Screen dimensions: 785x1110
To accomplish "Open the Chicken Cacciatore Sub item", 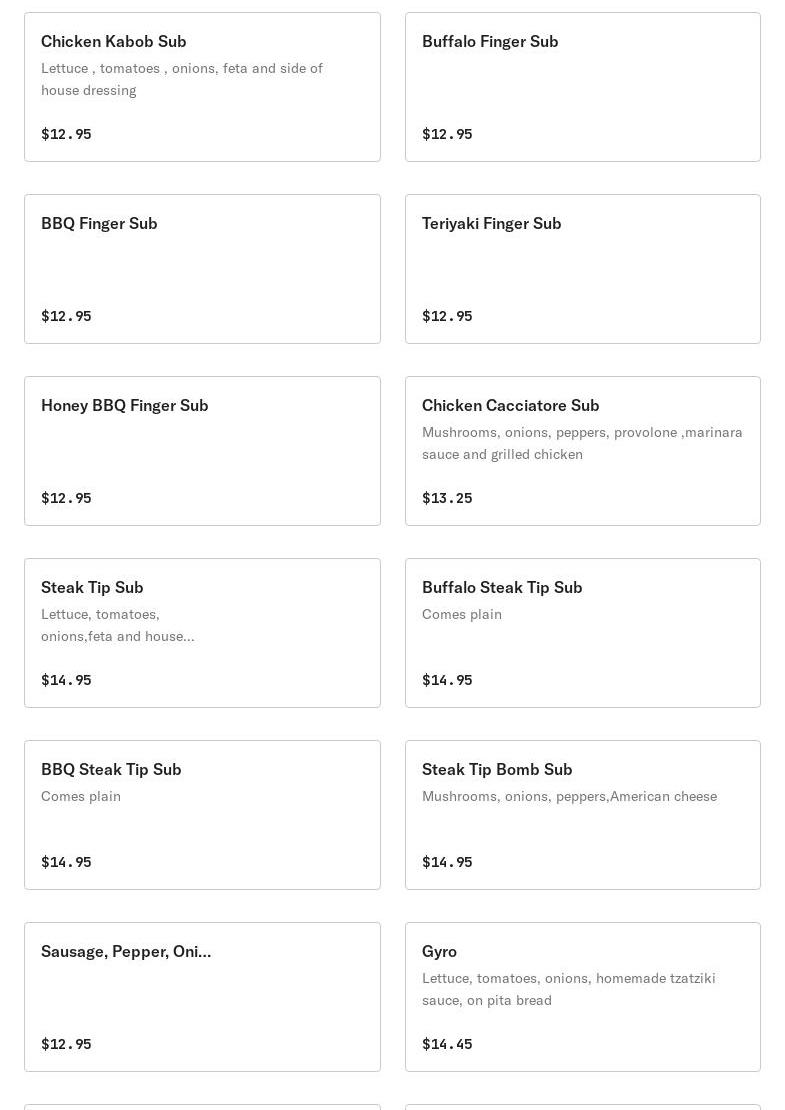I will (510, 405).
